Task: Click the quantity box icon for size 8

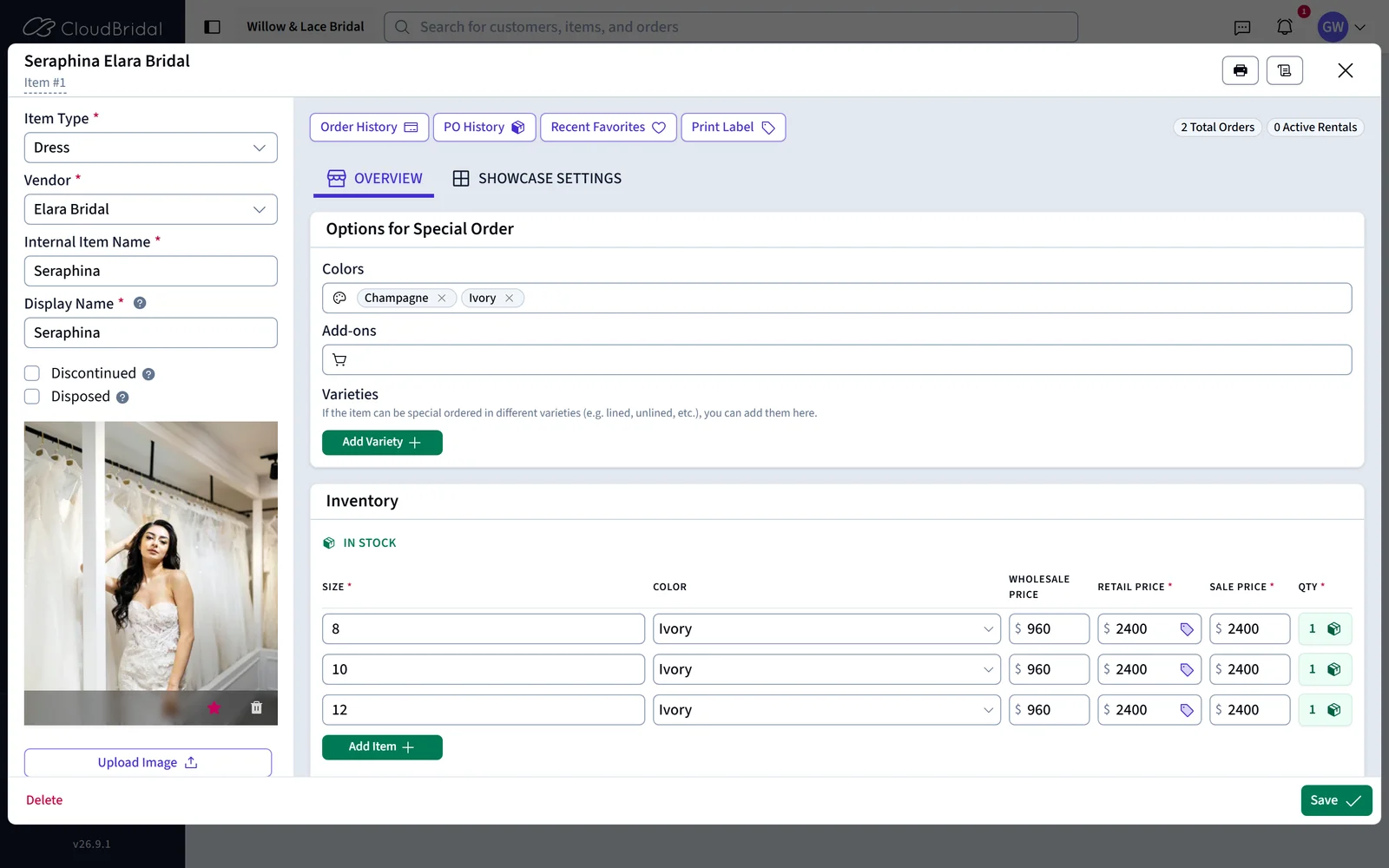Action: [1334, 628]
